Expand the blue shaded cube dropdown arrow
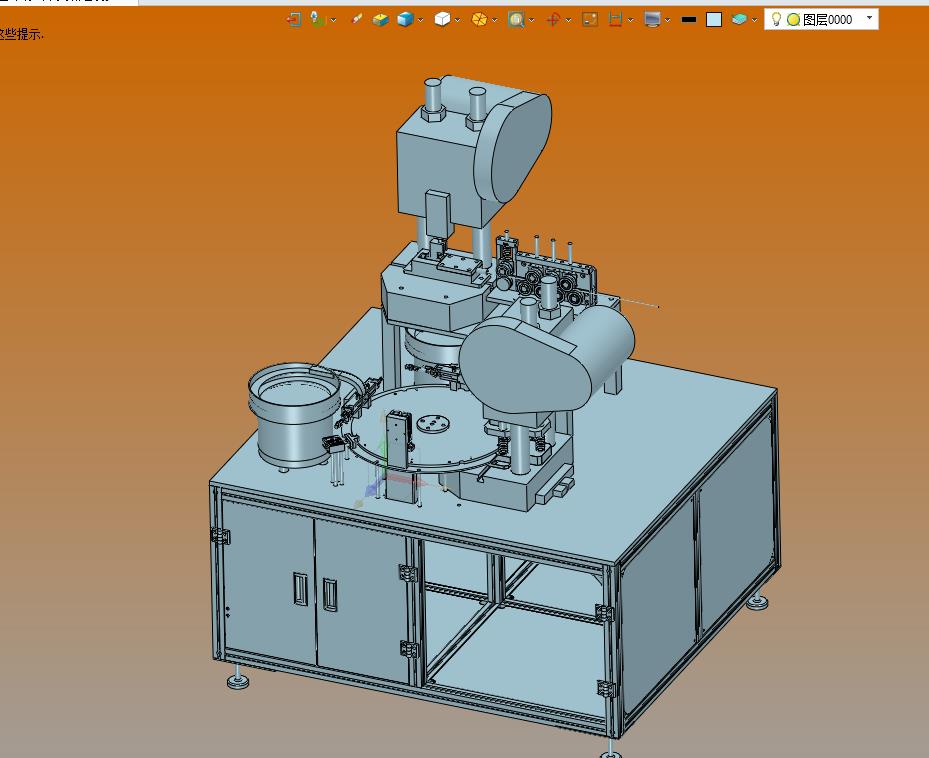929x758 pixels. point(421,20)
